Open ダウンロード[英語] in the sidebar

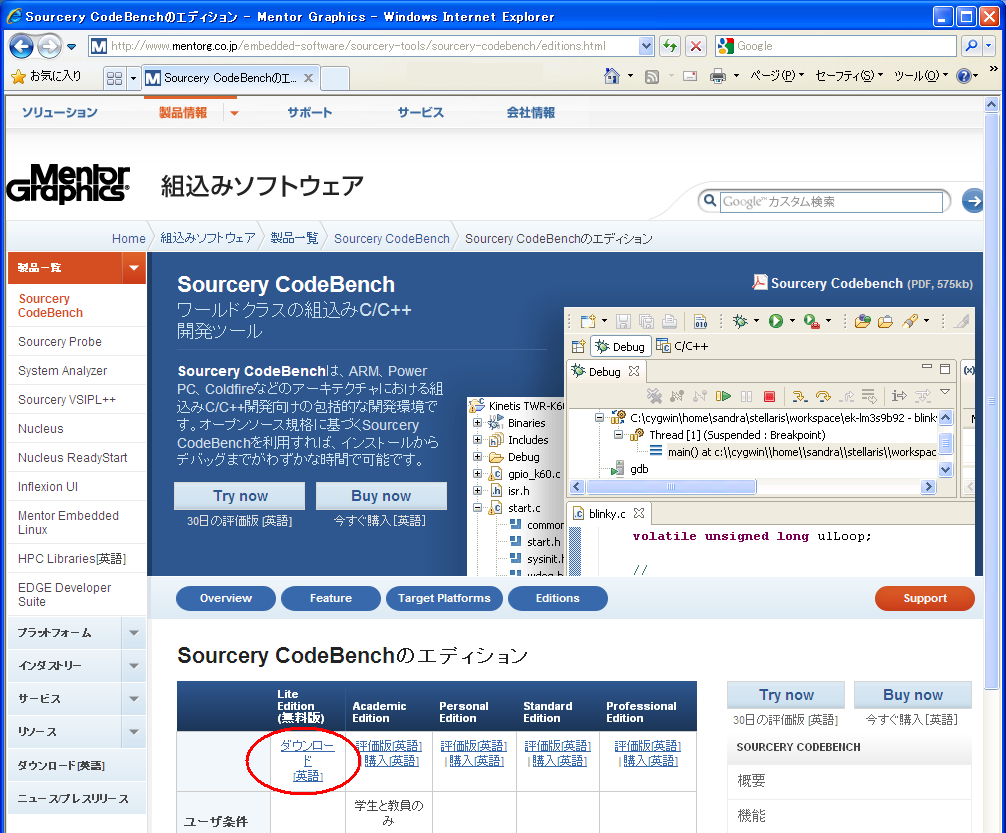61,765
